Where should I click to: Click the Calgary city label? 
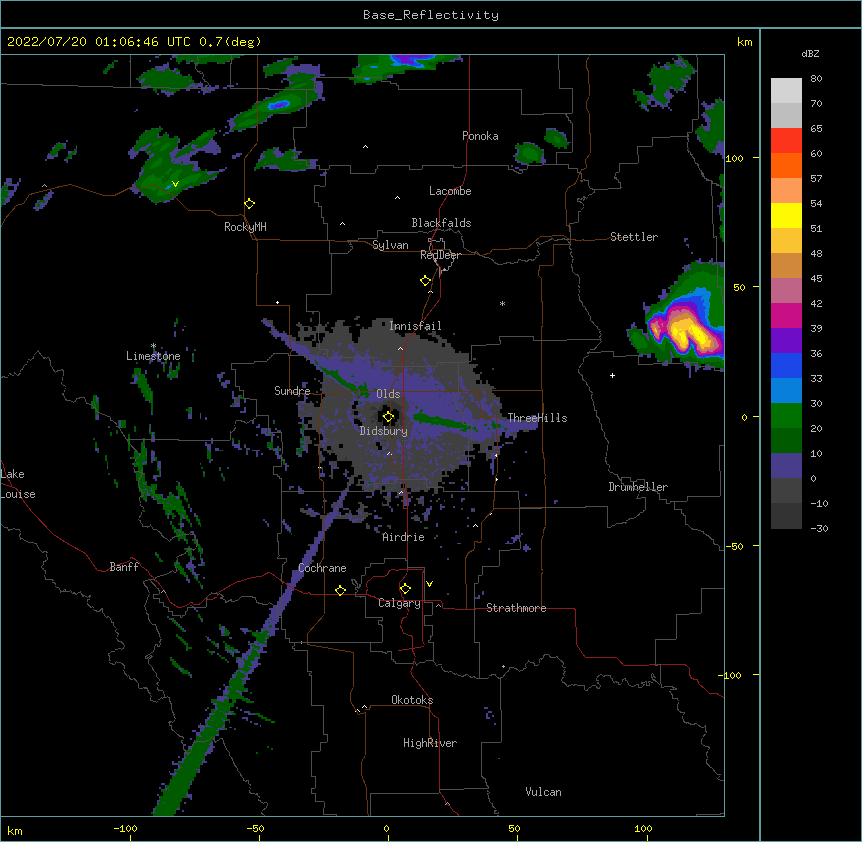click(x=399, y=603)
